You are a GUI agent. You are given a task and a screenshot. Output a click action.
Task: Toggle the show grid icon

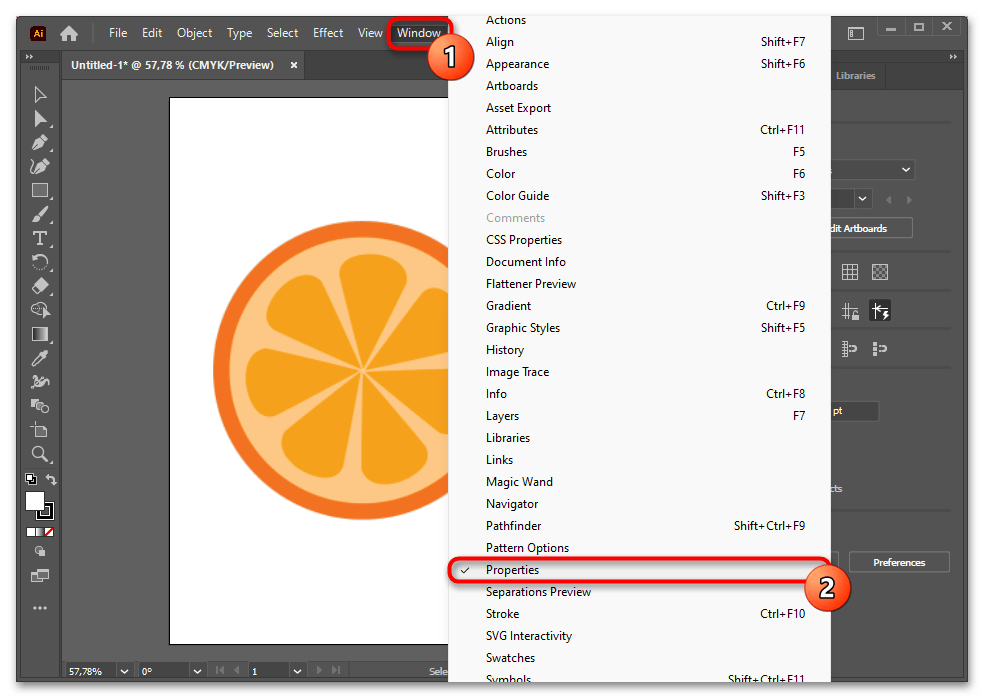click(x=850, y=272)
